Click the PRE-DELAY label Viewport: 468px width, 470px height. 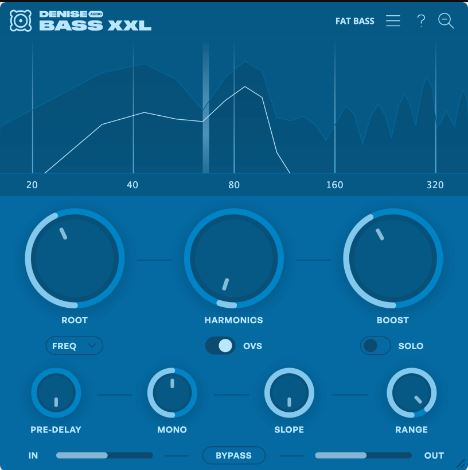tap(56, 429)
